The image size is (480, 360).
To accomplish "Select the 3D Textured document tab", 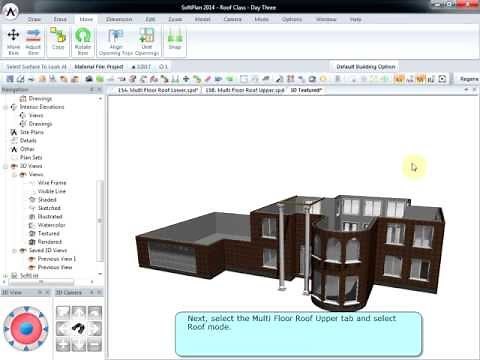I will pyautogui.click(x=305, y=90).
